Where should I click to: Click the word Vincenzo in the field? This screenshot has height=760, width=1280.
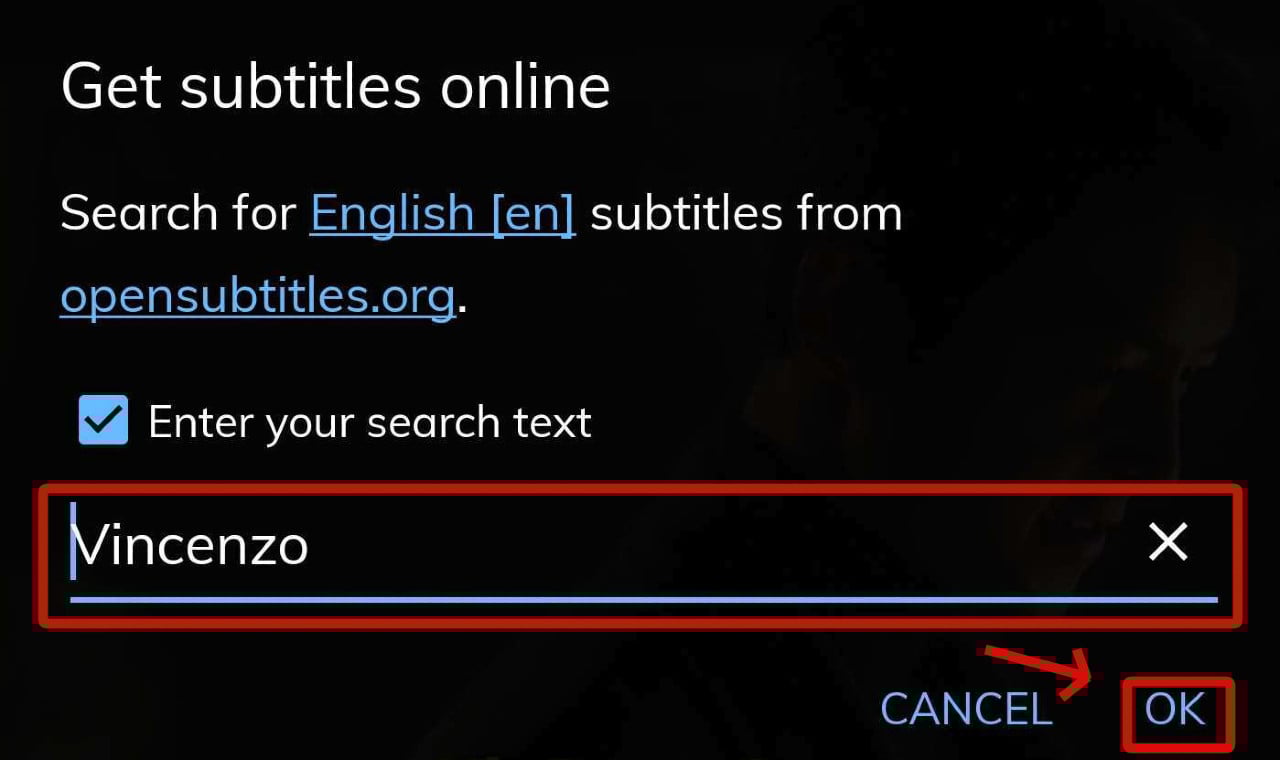point(191,546)
